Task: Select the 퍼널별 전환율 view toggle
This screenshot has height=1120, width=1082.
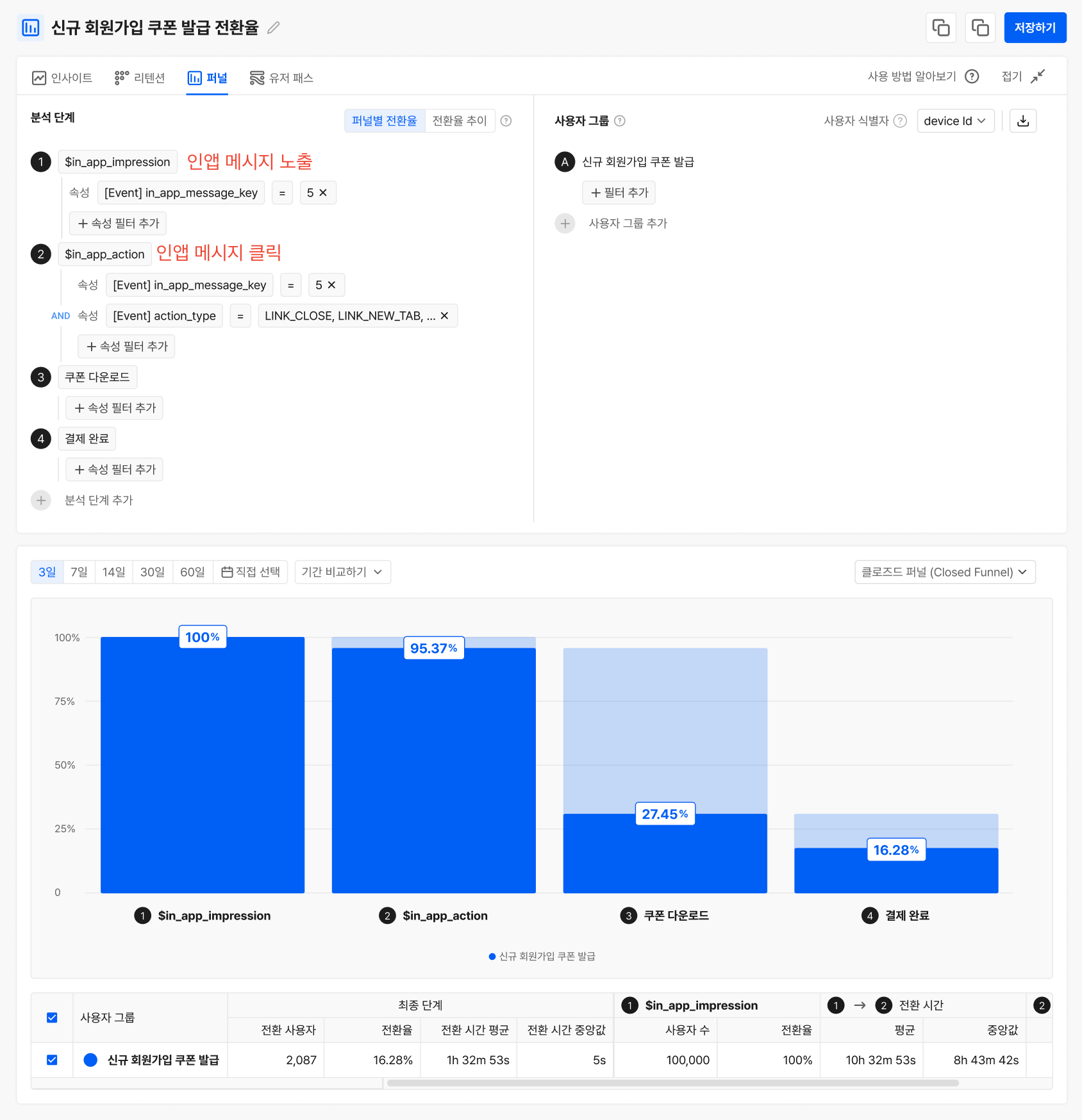Action: (385, 120)
